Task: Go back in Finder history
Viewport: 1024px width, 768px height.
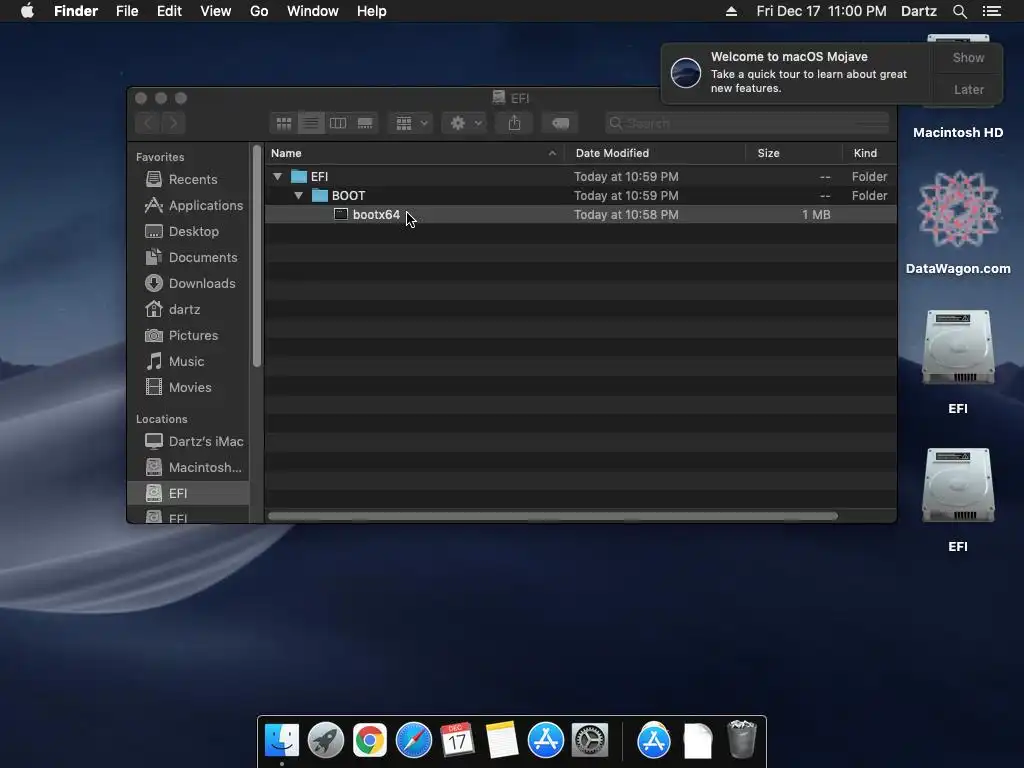Action: coord(148,123)
